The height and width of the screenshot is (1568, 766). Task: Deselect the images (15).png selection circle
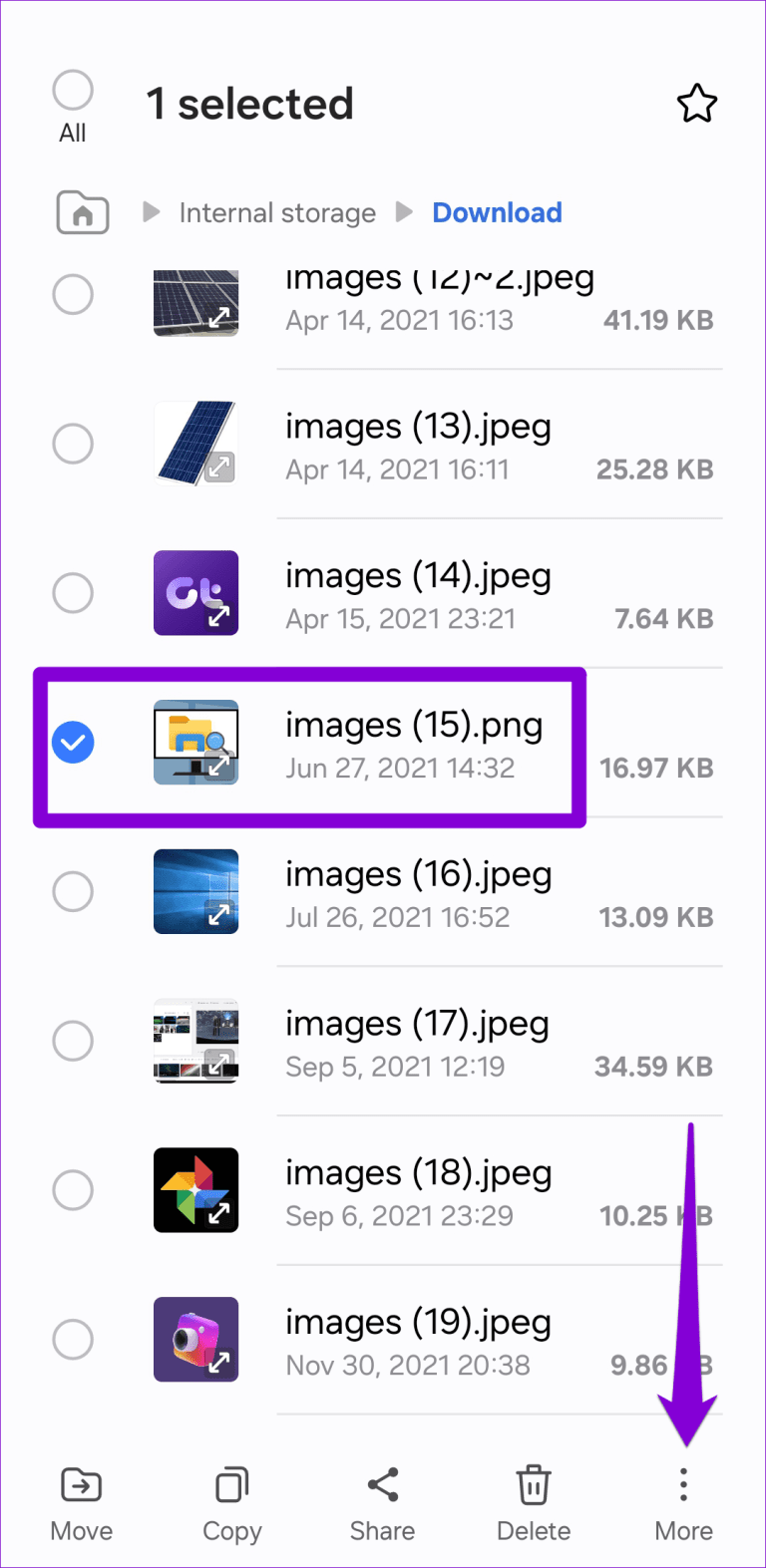[x=72, y=742]
